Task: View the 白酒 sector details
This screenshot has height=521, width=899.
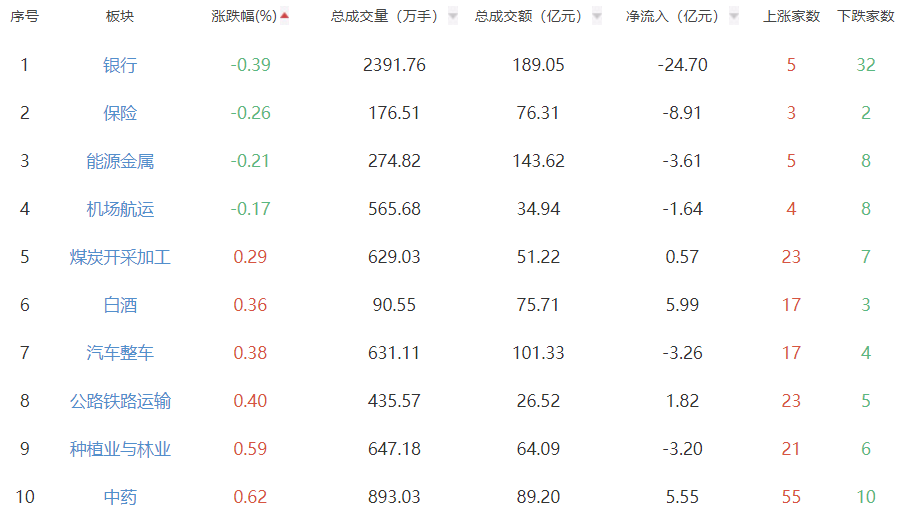Action: pyautogui.click(x=120, y=305)
